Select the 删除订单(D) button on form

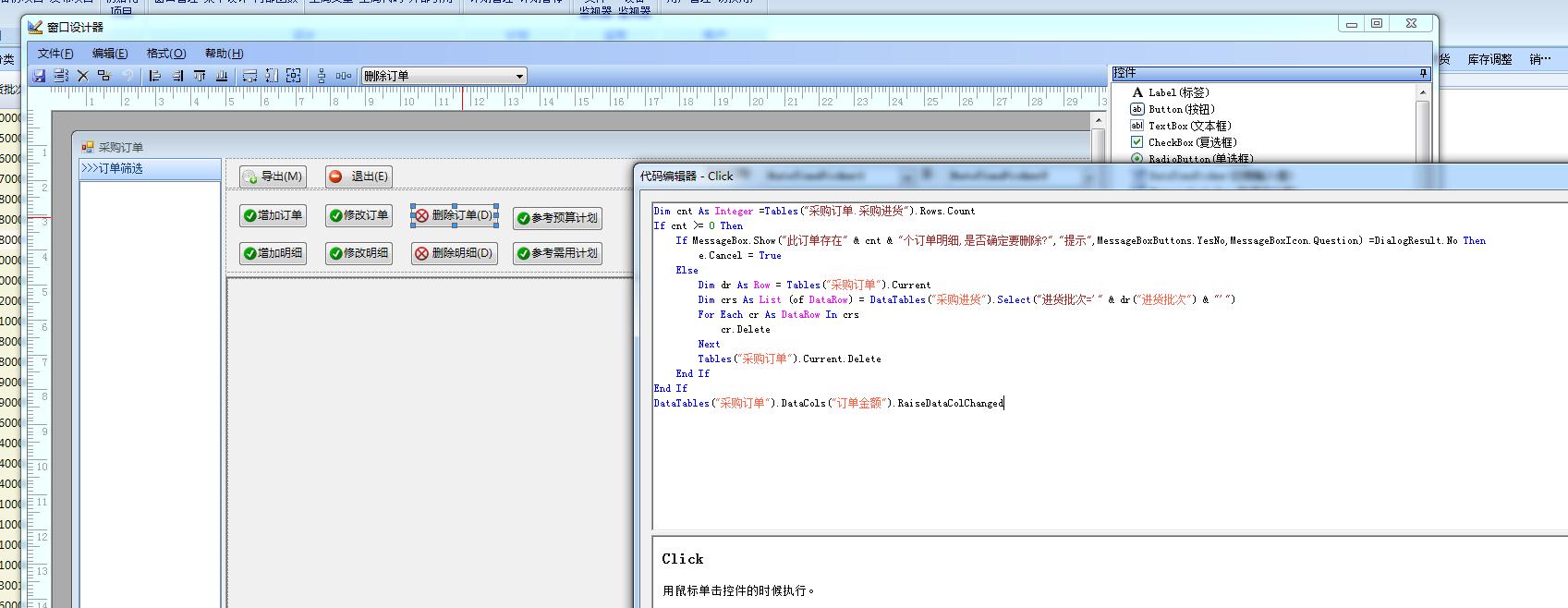[455, 215]
